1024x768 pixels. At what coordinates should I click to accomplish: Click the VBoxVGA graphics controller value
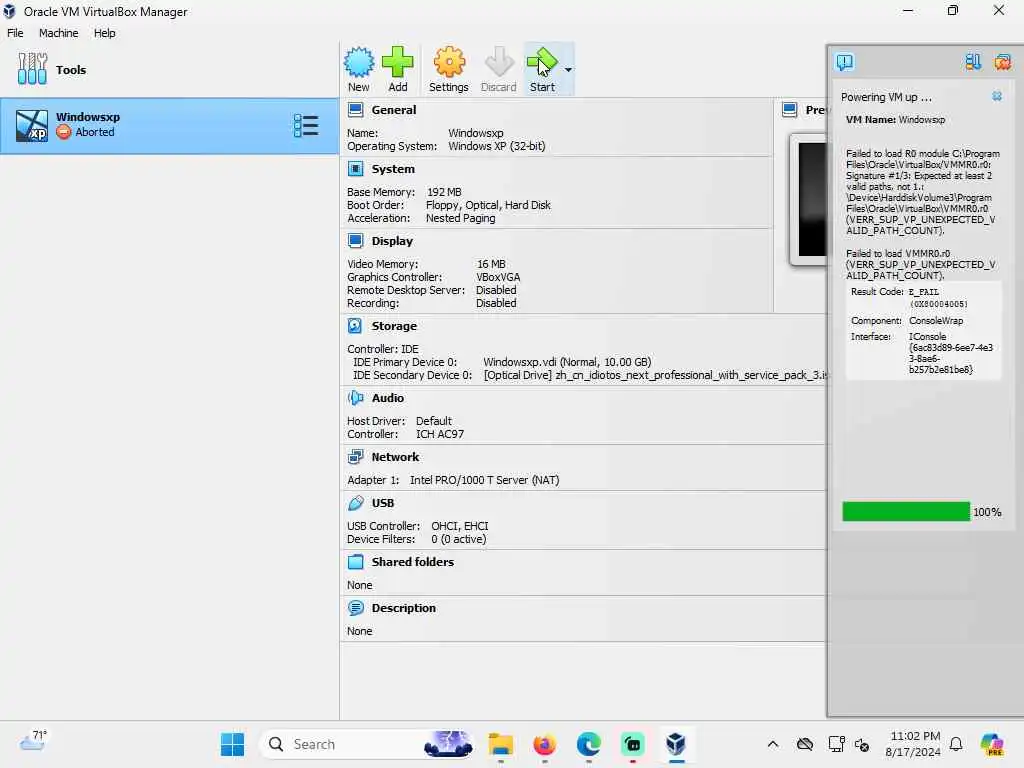coord(498,277)
